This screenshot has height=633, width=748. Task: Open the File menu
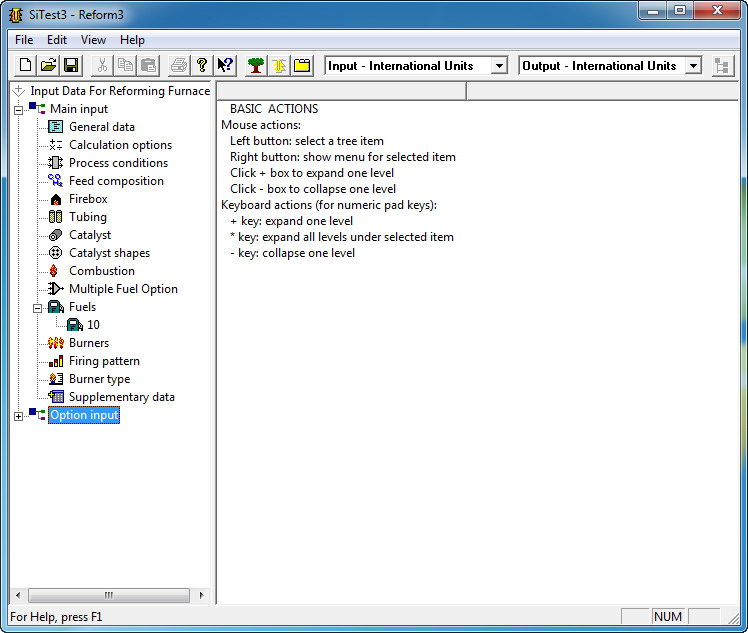point(24,40)
